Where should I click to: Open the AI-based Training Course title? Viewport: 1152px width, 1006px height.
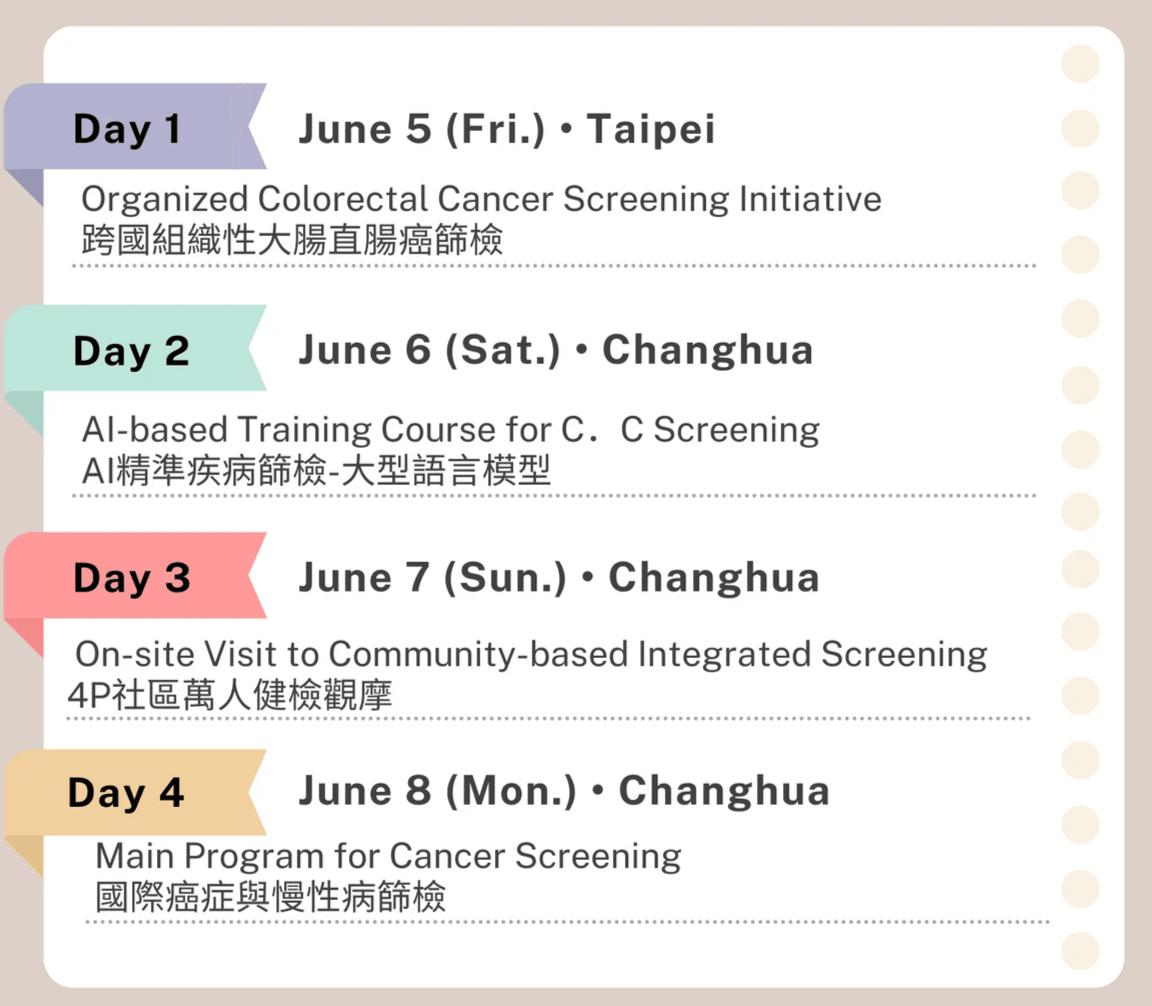pyautogui.click(x=450, y=430)
